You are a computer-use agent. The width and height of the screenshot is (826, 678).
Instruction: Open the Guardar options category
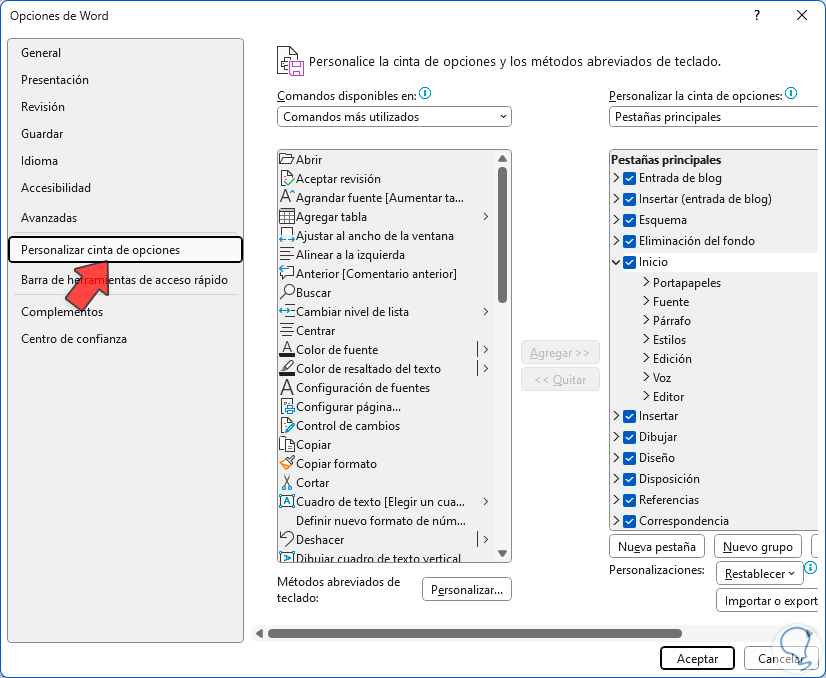125,134
